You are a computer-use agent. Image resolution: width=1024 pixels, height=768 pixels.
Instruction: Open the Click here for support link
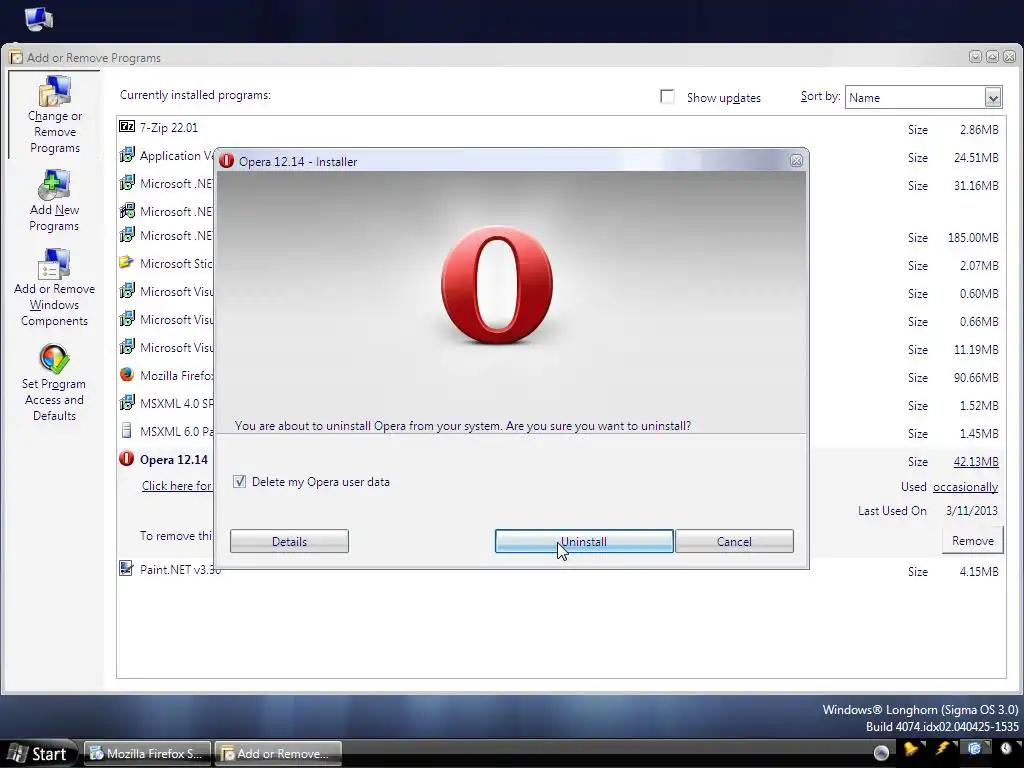(177, 486)
